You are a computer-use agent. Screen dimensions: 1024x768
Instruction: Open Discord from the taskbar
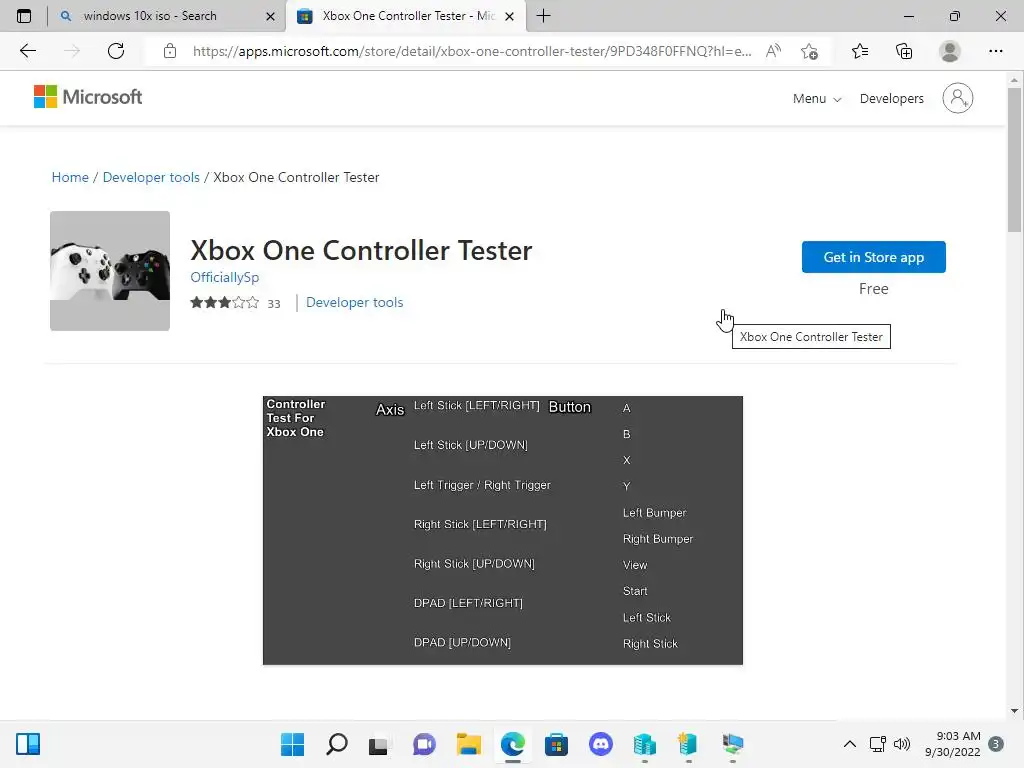coord(601,744)
